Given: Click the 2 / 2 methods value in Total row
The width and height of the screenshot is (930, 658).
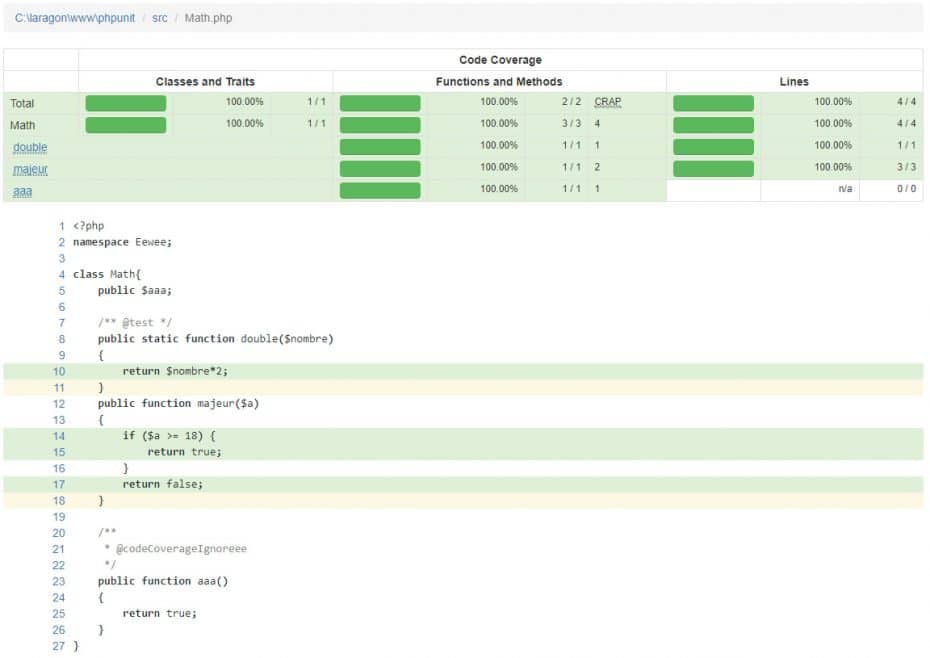Looking at the screenshot, I should pyautogui.click(x=571, y=101).
